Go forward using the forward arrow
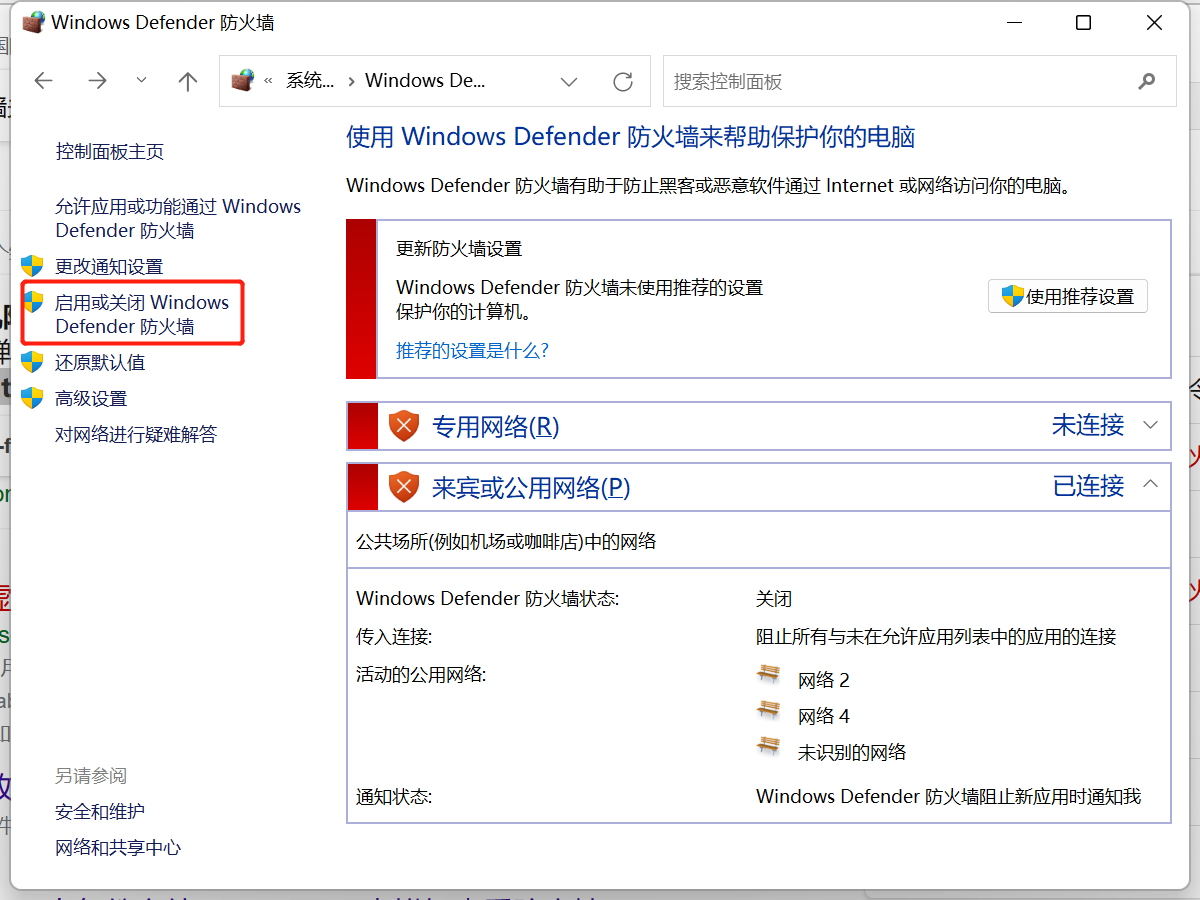Screen dimensions: 1200x900 tap(97, 81)
